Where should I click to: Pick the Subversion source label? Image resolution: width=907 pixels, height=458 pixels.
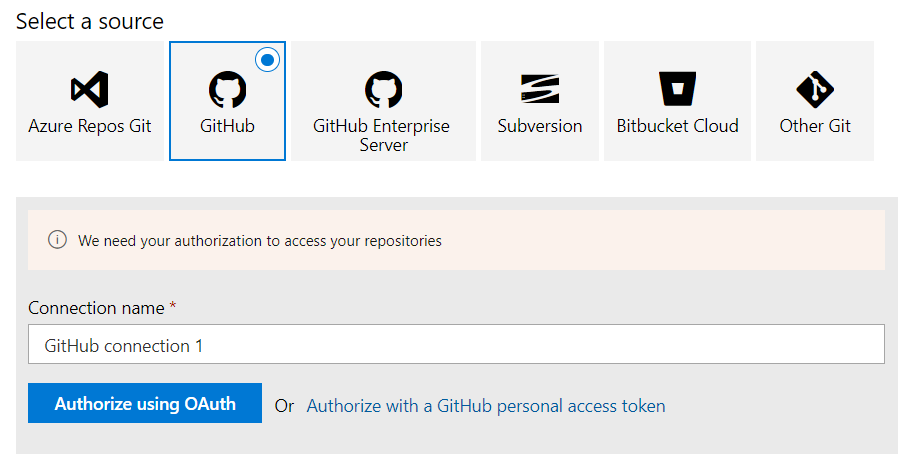pos(540,126)
